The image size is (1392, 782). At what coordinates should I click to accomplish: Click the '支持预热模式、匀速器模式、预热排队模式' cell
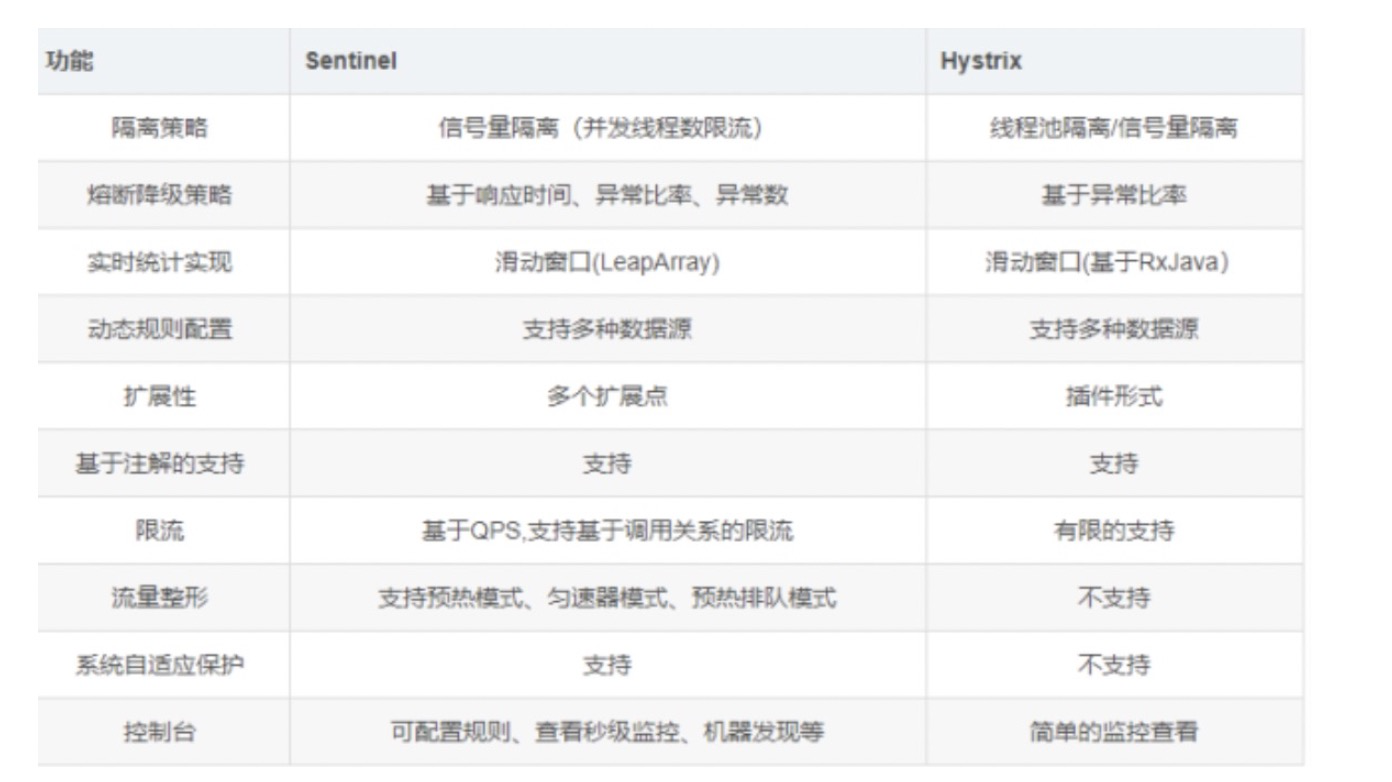[x=607, y=597]
